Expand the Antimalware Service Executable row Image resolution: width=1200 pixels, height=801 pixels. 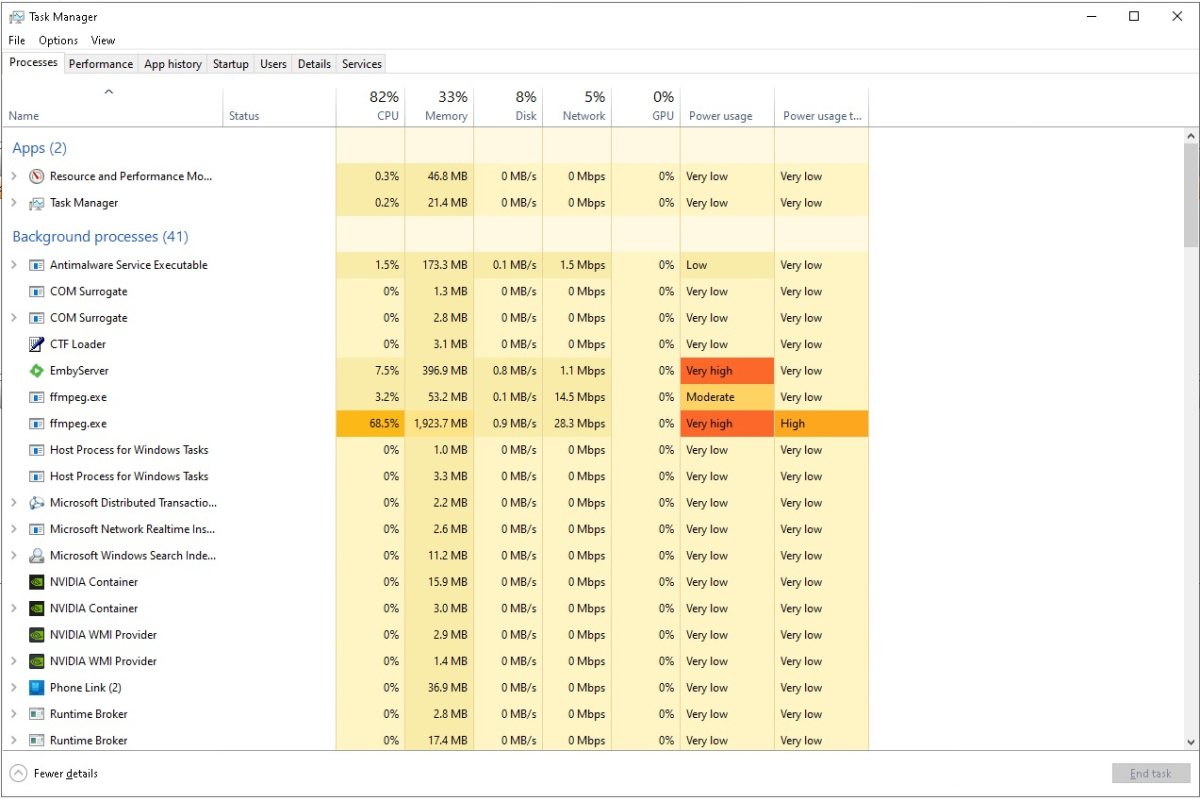pos(14,265)
